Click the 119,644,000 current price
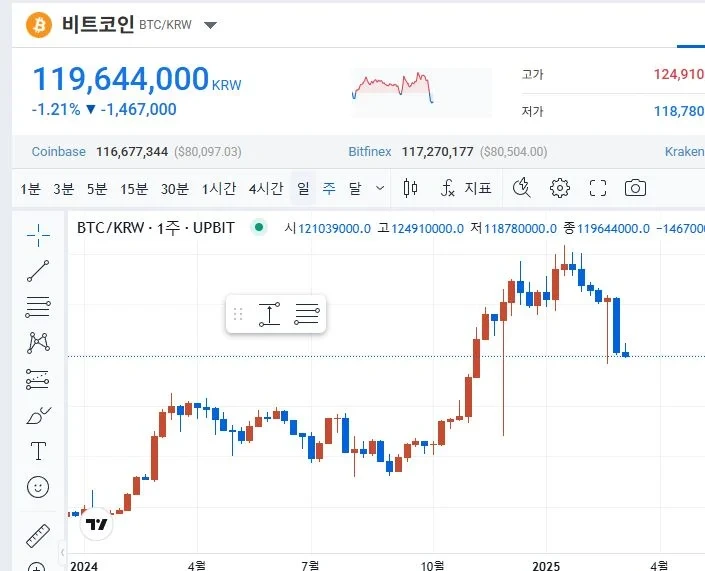This screenshot has height=571, width=705. pyautogui.click(x=120, y=79)
